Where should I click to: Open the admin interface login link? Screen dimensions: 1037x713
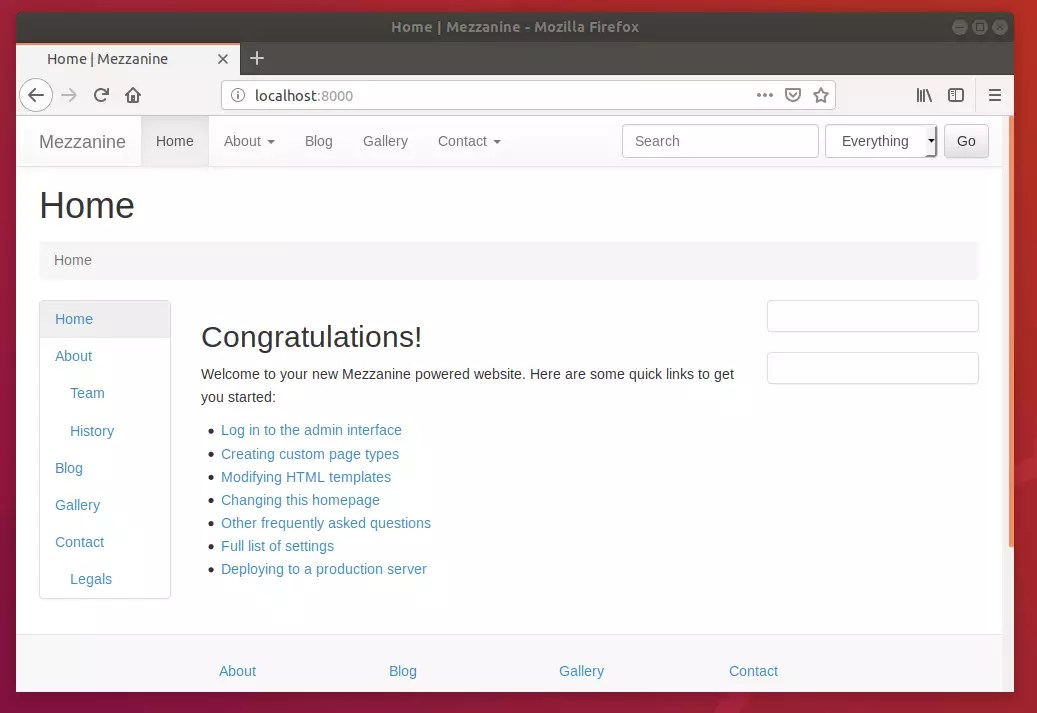click(311, 430)
